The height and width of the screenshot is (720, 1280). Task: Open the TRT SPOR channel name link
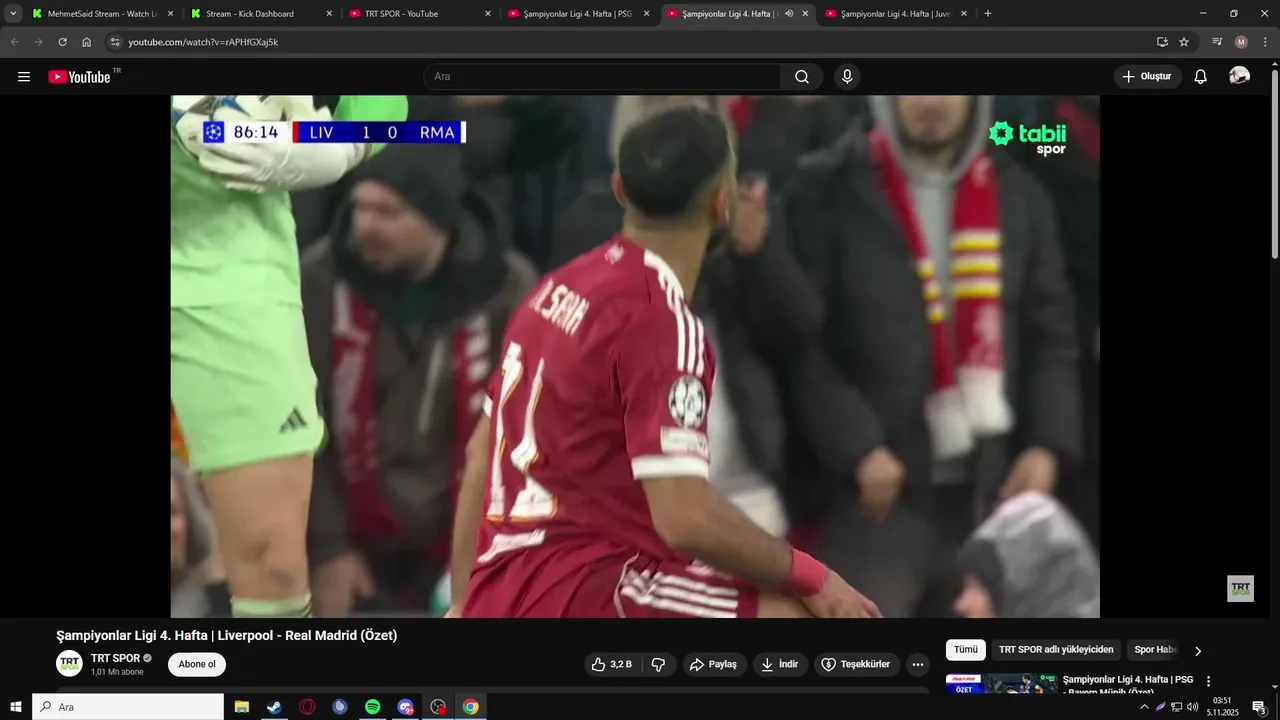pos(115,658)
